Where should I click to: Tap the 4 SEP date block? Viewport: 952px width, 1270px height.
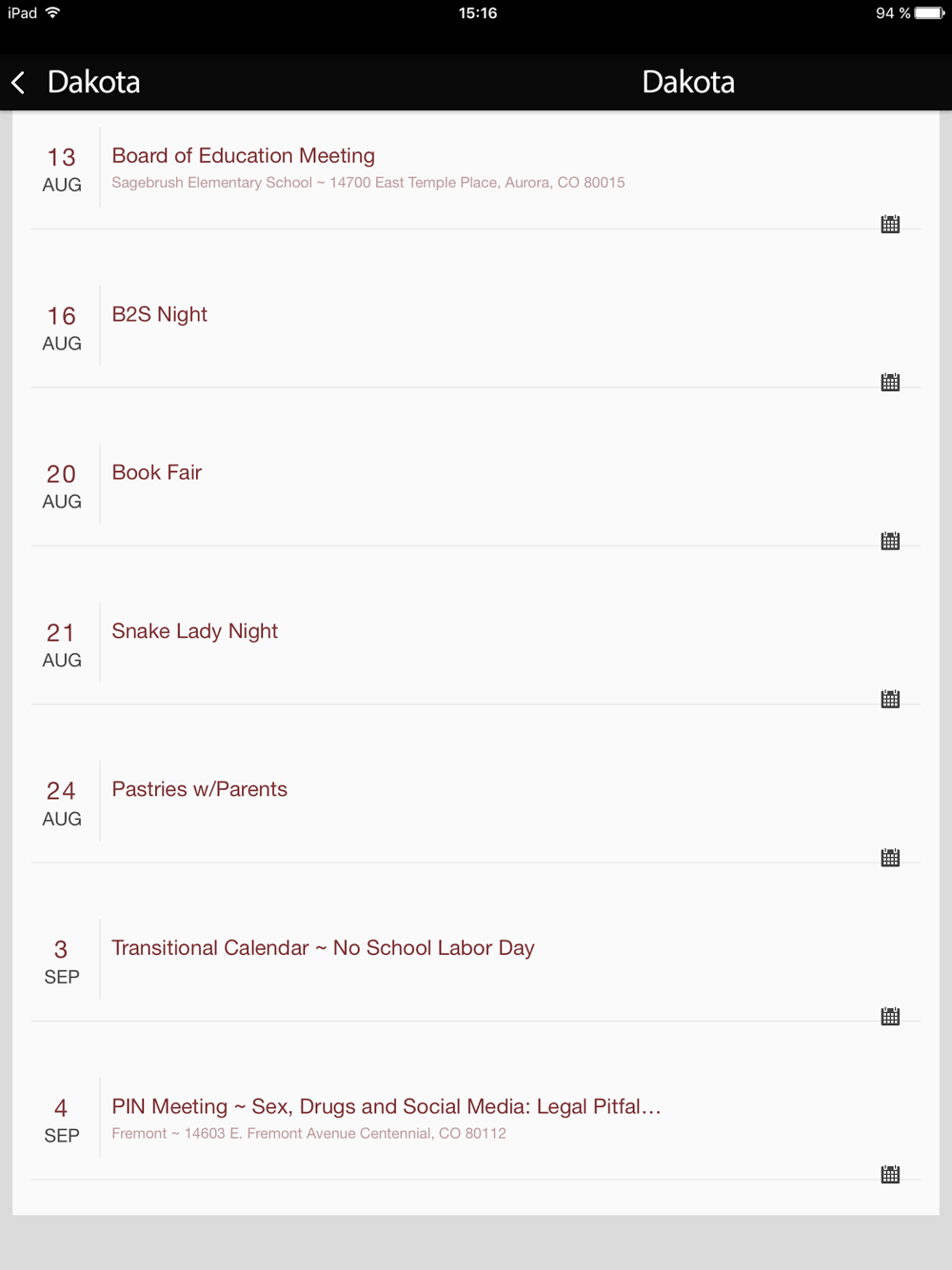click(62, 1121)
